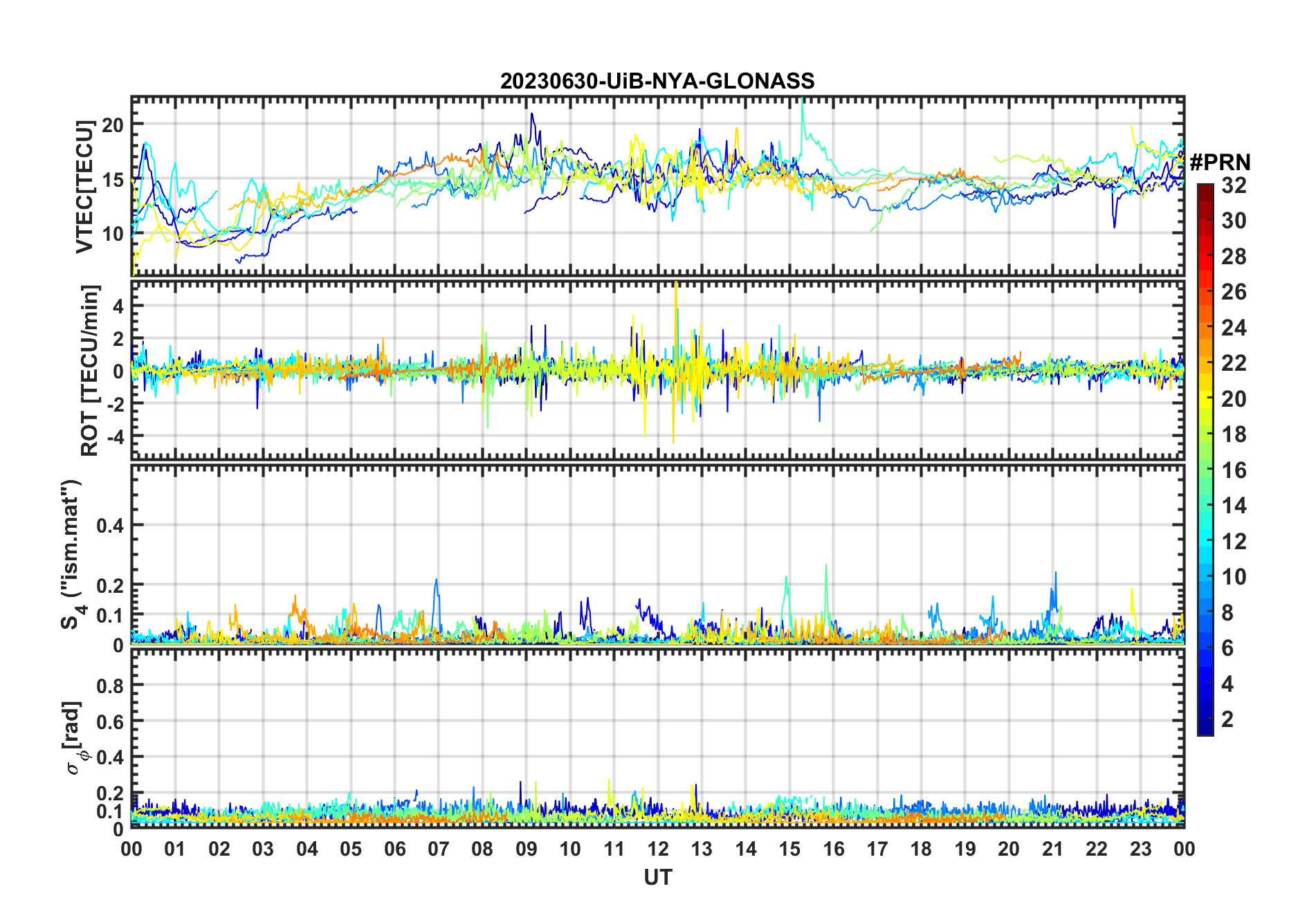Select the "22" label on the PRN colorbar
Screen dimensions: 1316x920
click(1234, 363)
